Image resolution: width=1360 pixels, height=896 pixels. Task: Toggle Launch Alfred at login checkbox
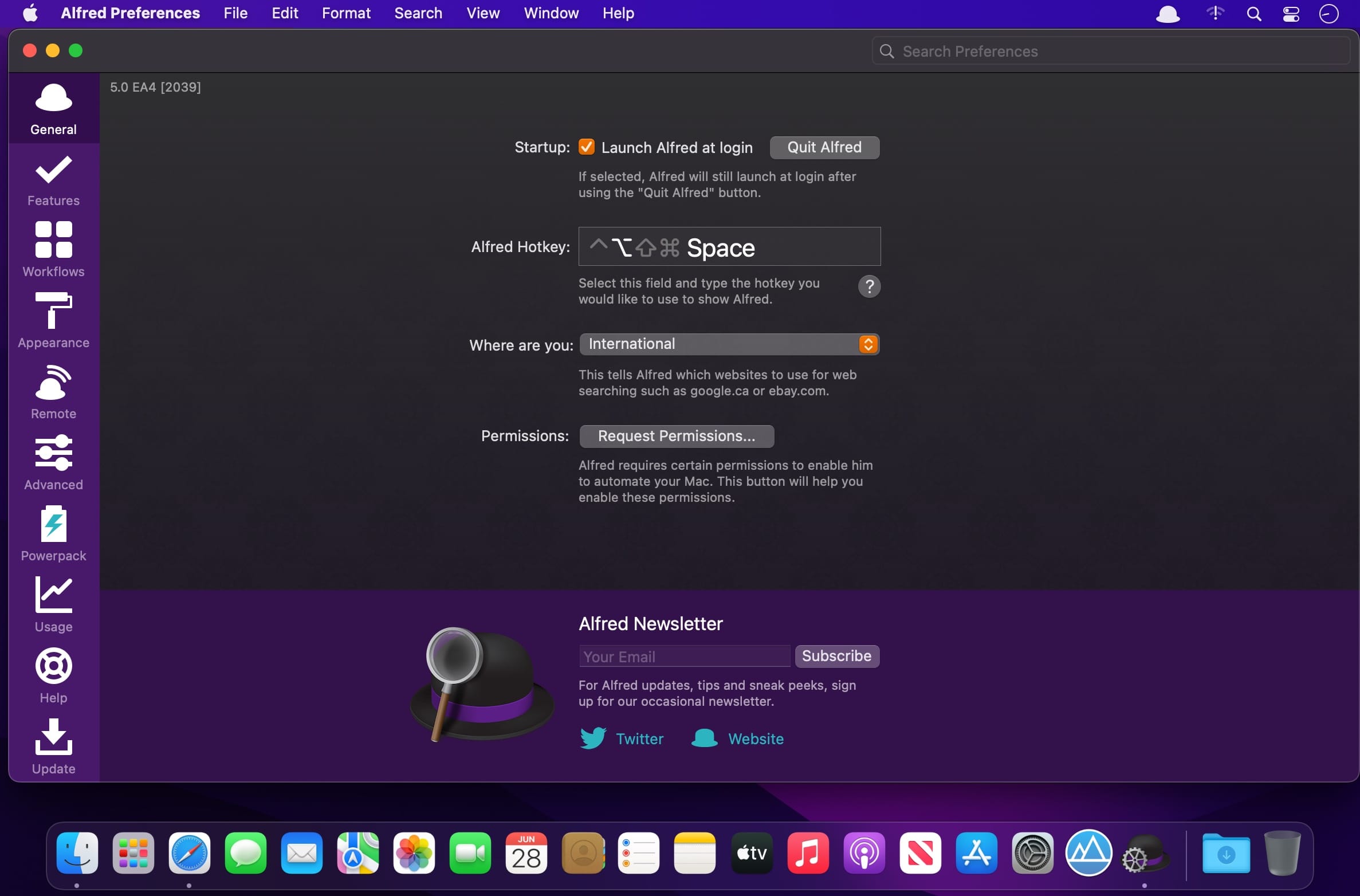click(586, 147)
